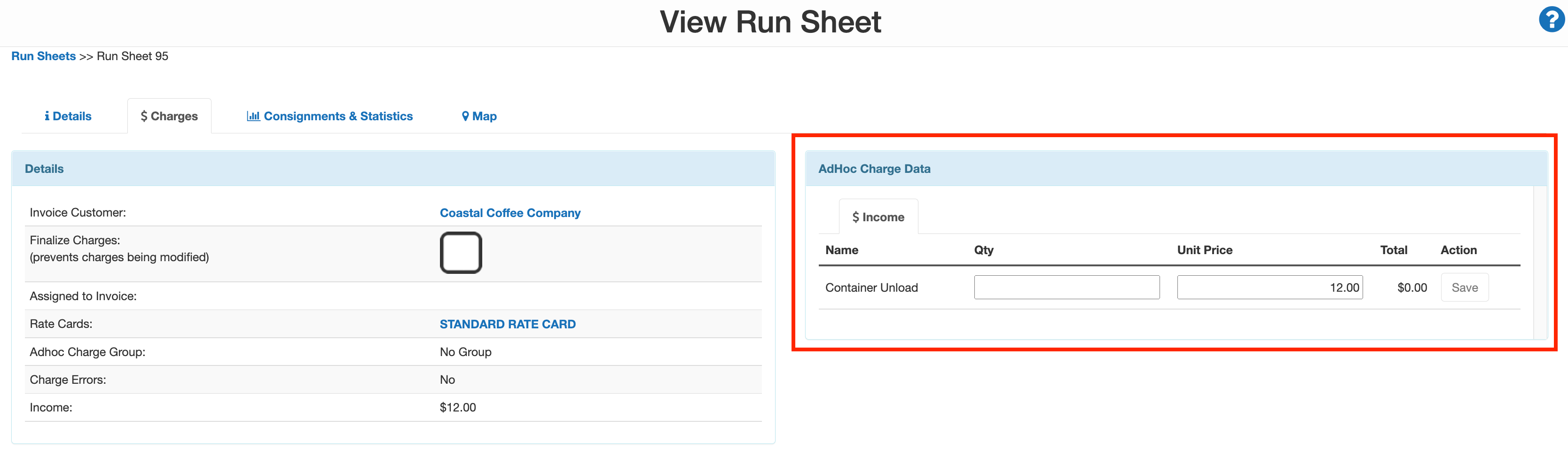Click the Qty field for Container Unload
This screenshot has width=1568, height=450.
tap(1066, 287)
